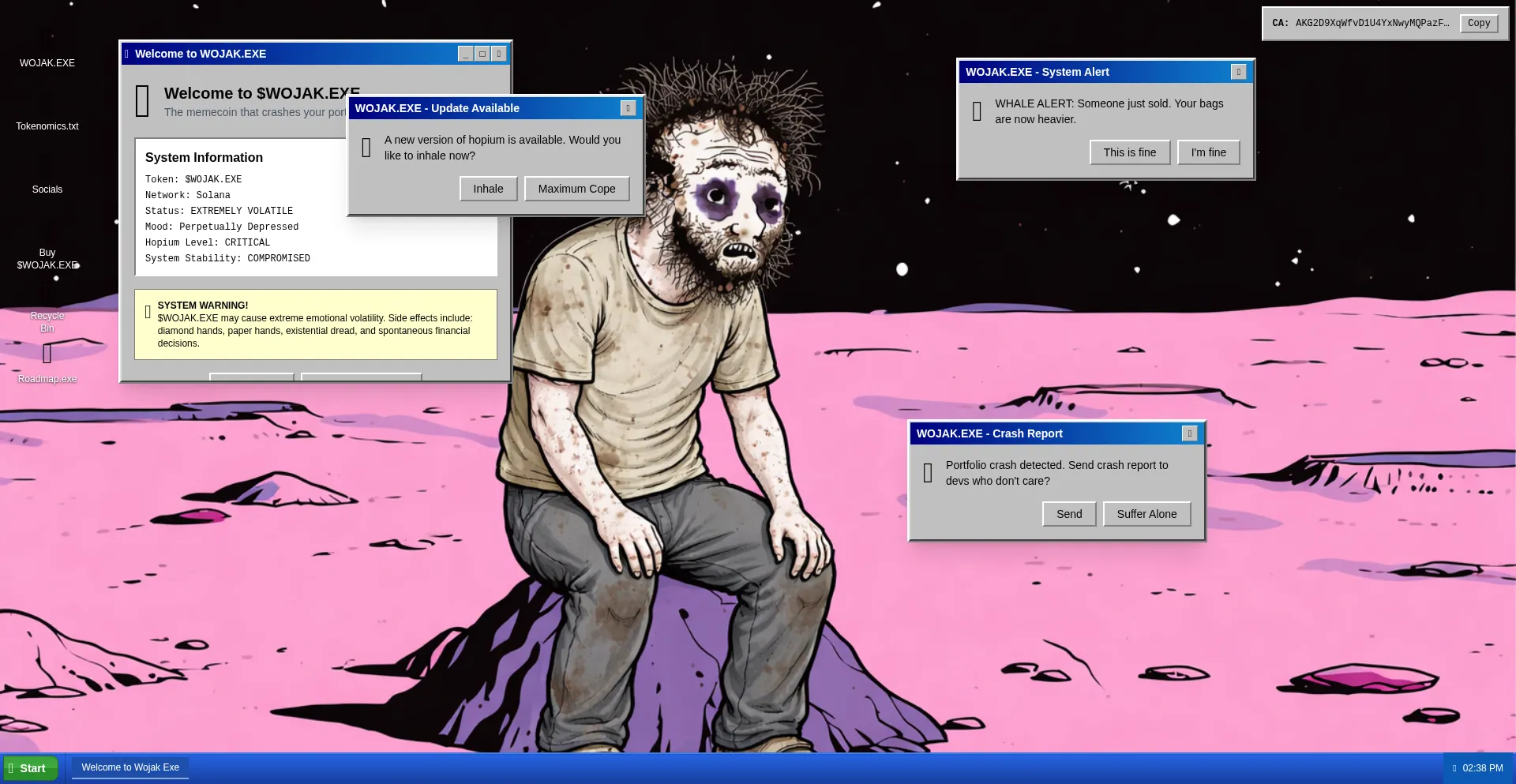
Task: Minimize the Welcome to WOJAK.EXE window
Action: point(466,54)
